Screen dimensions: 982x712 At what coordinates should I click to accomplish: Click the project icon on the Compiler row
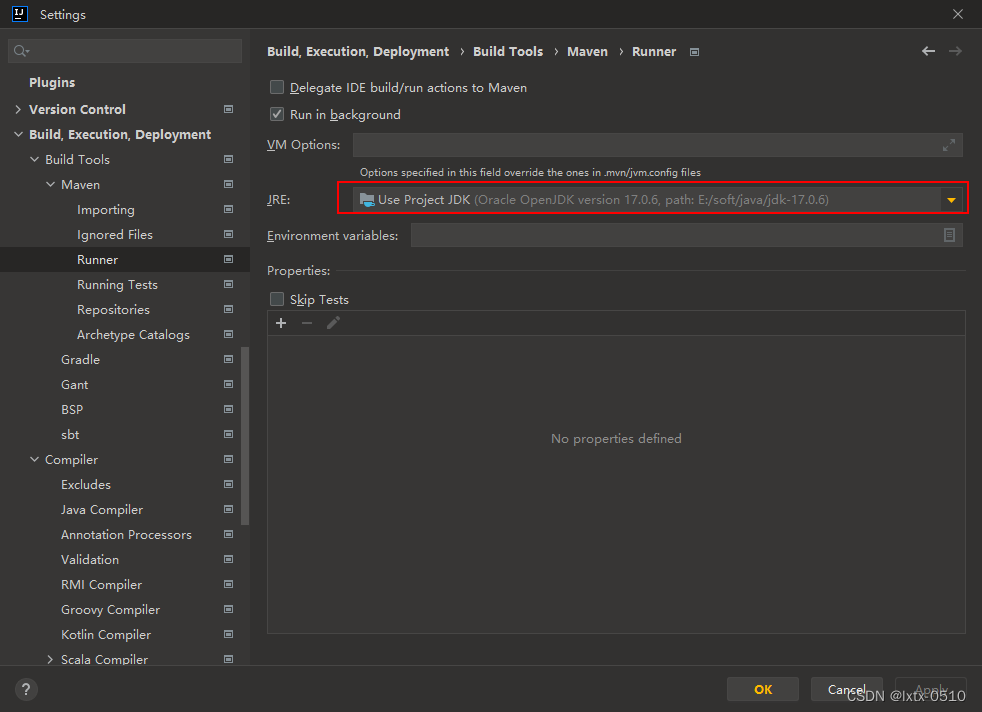point(229,459)
